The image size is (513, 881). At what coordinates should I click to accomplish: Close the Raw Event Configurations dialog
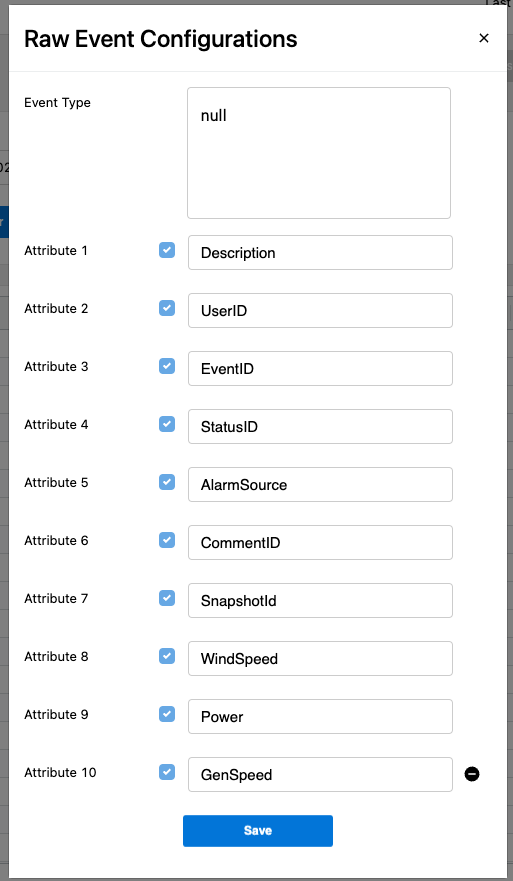click(484, 38)
